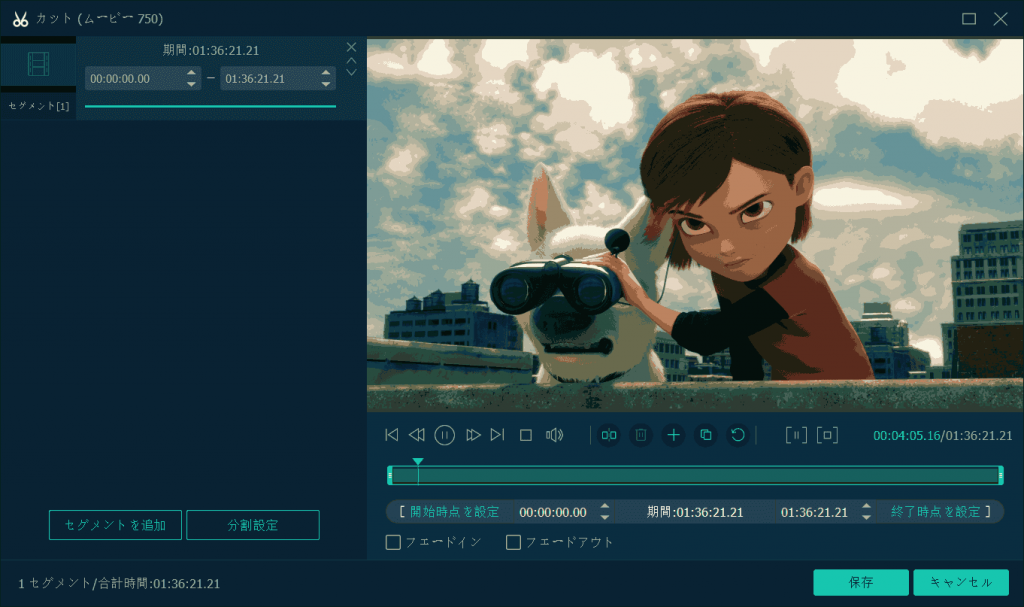Click the bracketed stop icon

827,435
